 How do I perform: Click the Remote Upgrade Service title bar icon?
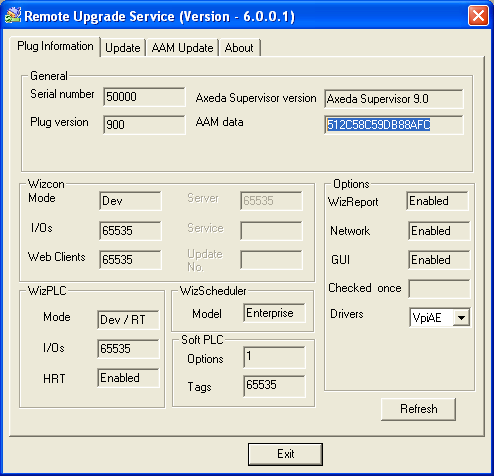coord(13,16)
